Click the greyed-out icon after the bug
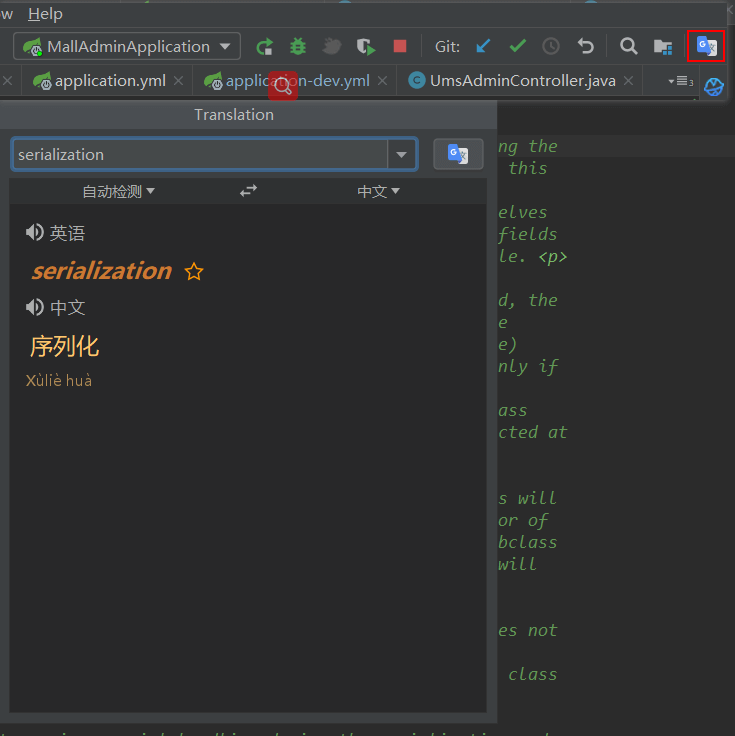This screenshot has width=735, height=736. pyautogui.click(x=331, y=46)
